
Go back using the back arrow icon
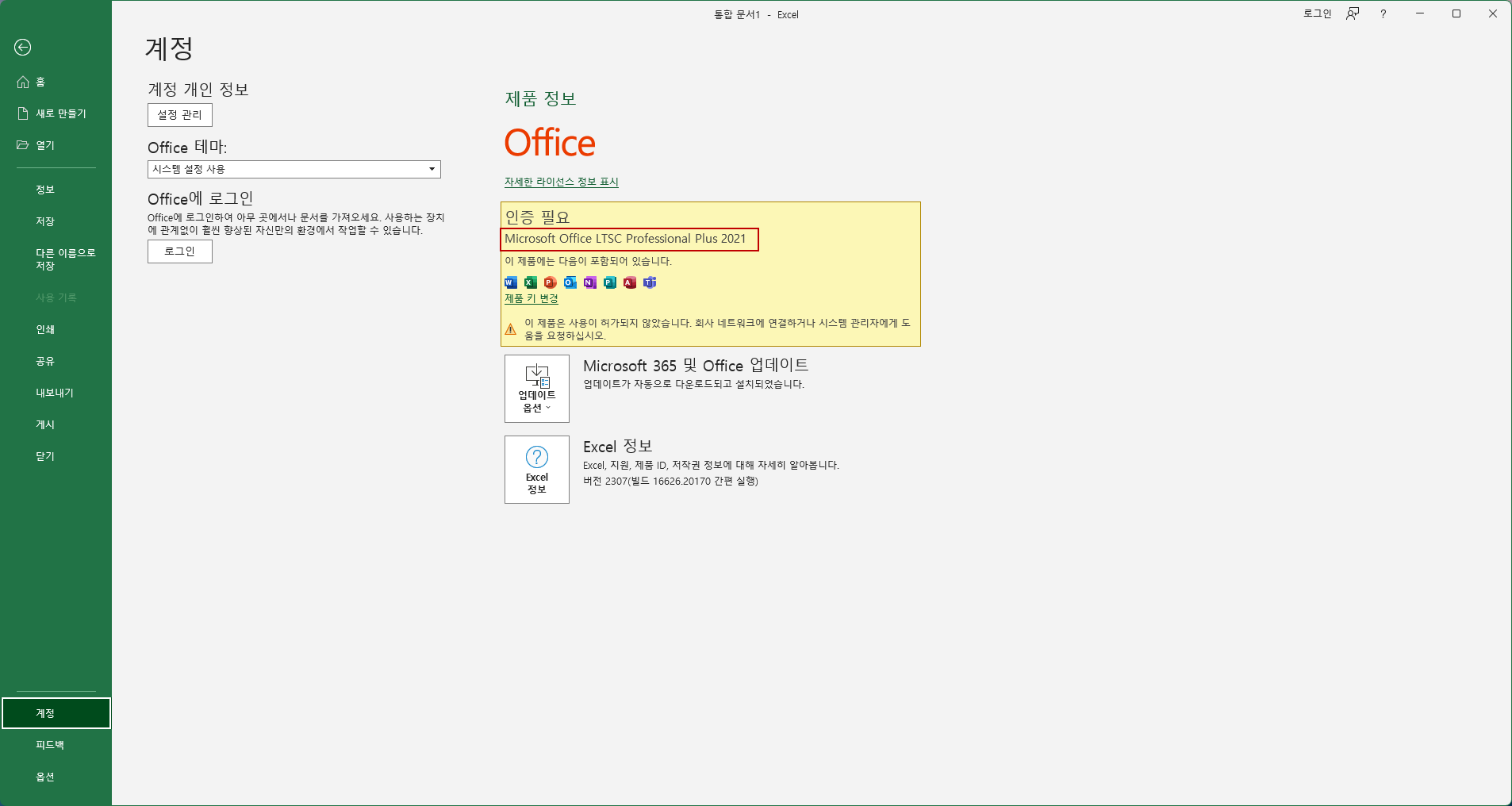coord(23,48)
